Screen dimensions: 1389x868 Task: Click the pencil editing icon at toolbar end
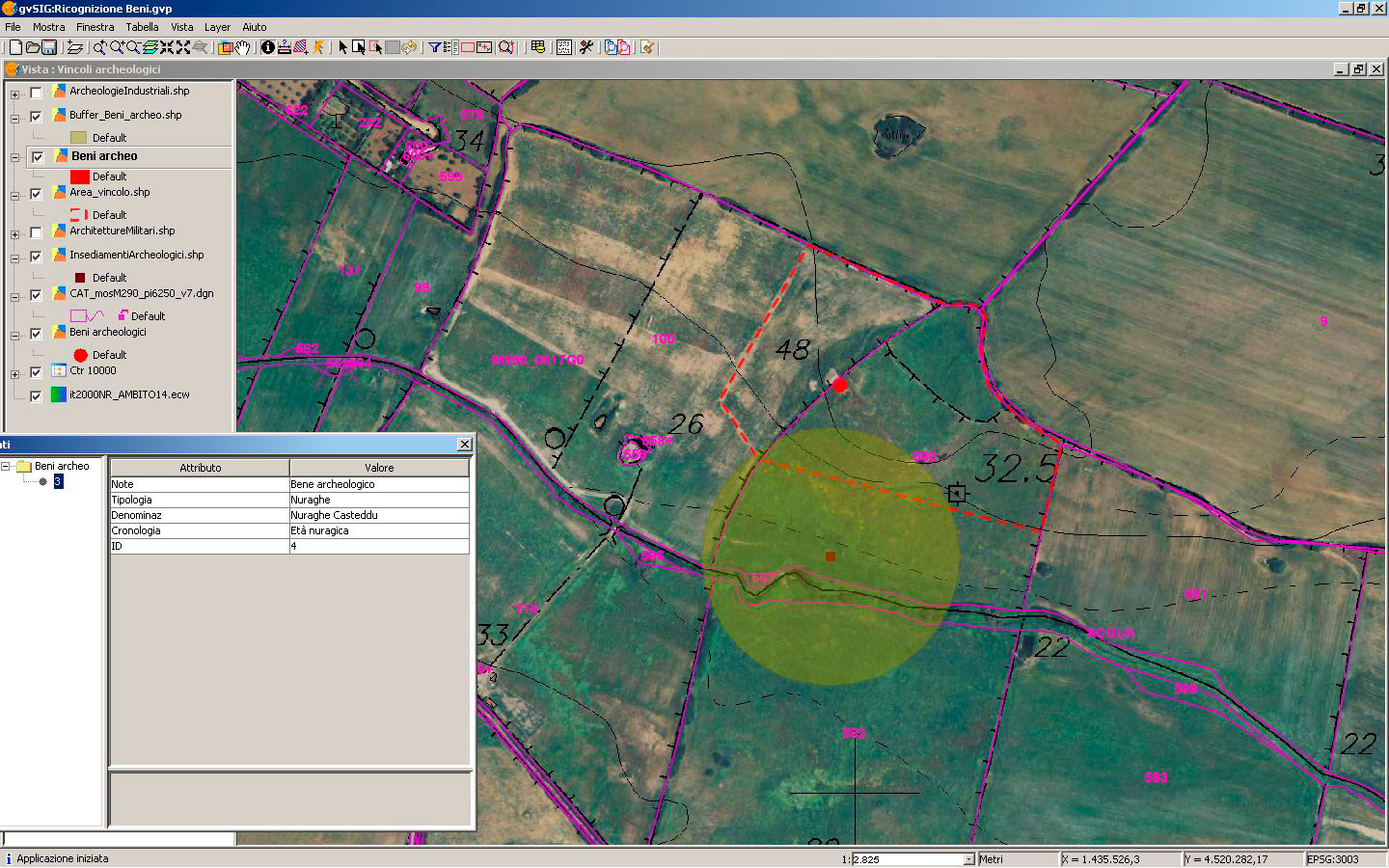pyautogui.click(x=647, y=47)
